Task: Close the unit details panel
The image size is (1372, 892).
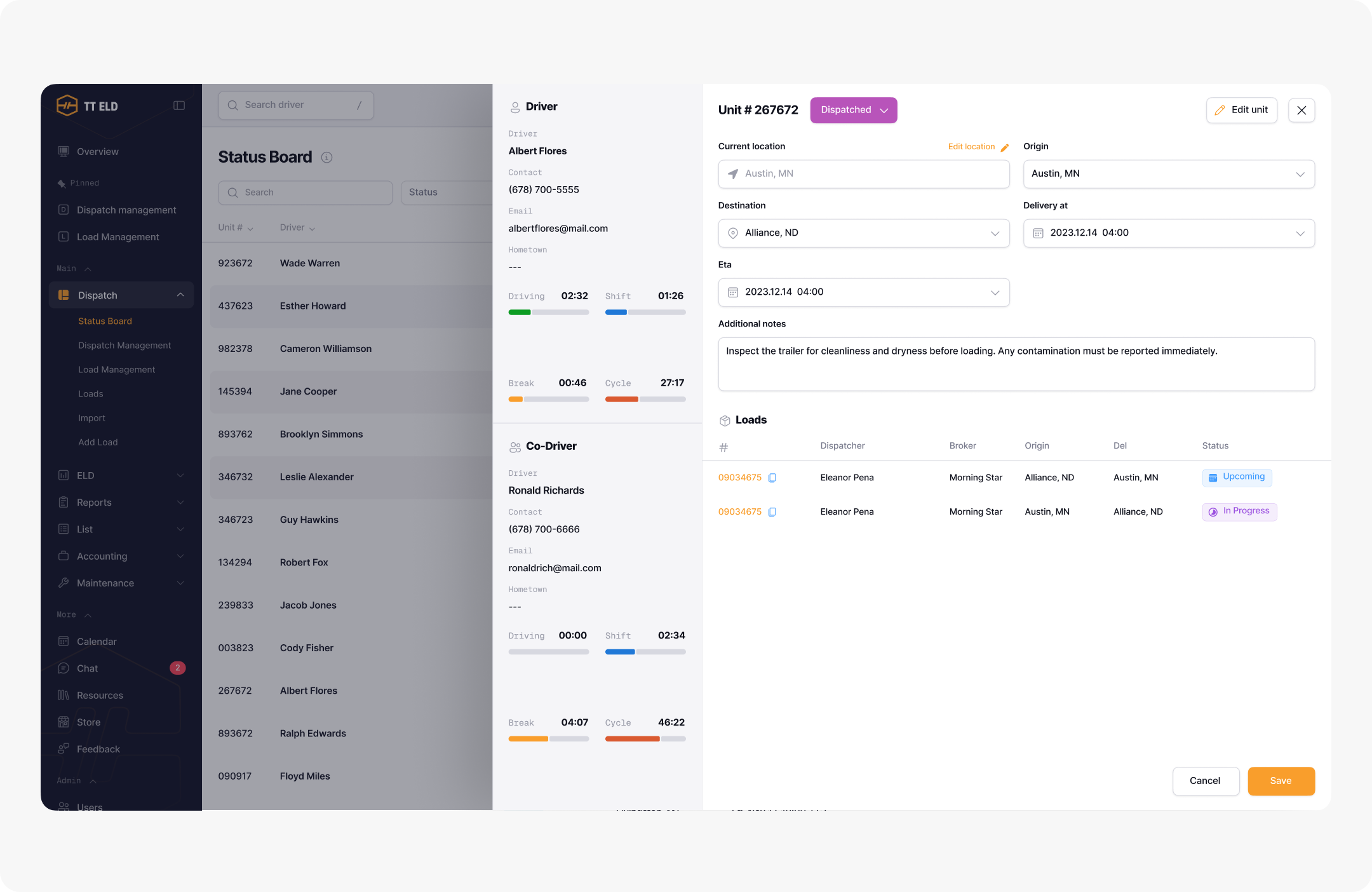Action: pyautogui.click(x=1301, y=111)
